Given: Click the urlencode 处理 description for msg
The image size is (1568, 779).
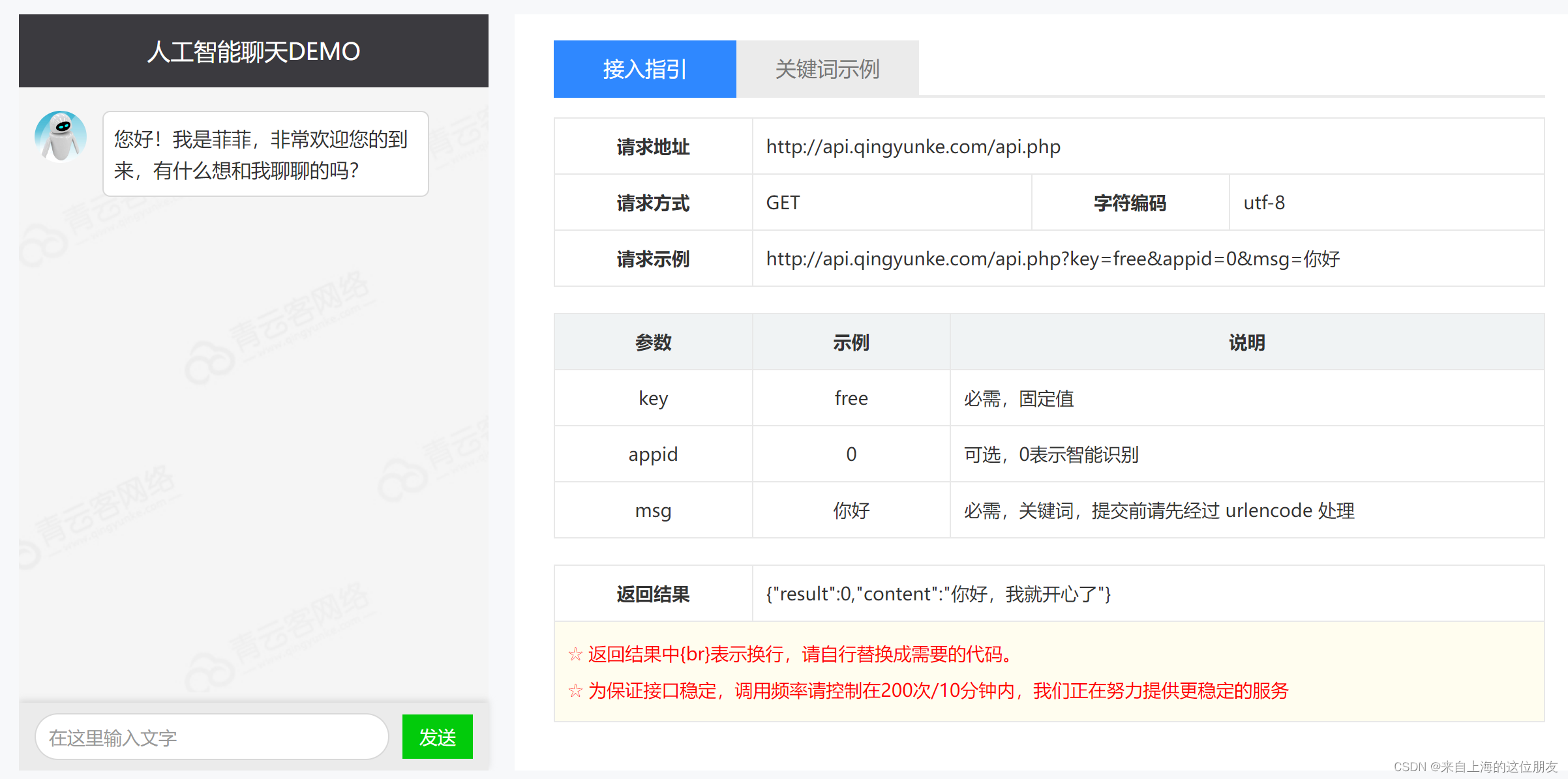Looking at the screenshot, I should click(1159, 510).
